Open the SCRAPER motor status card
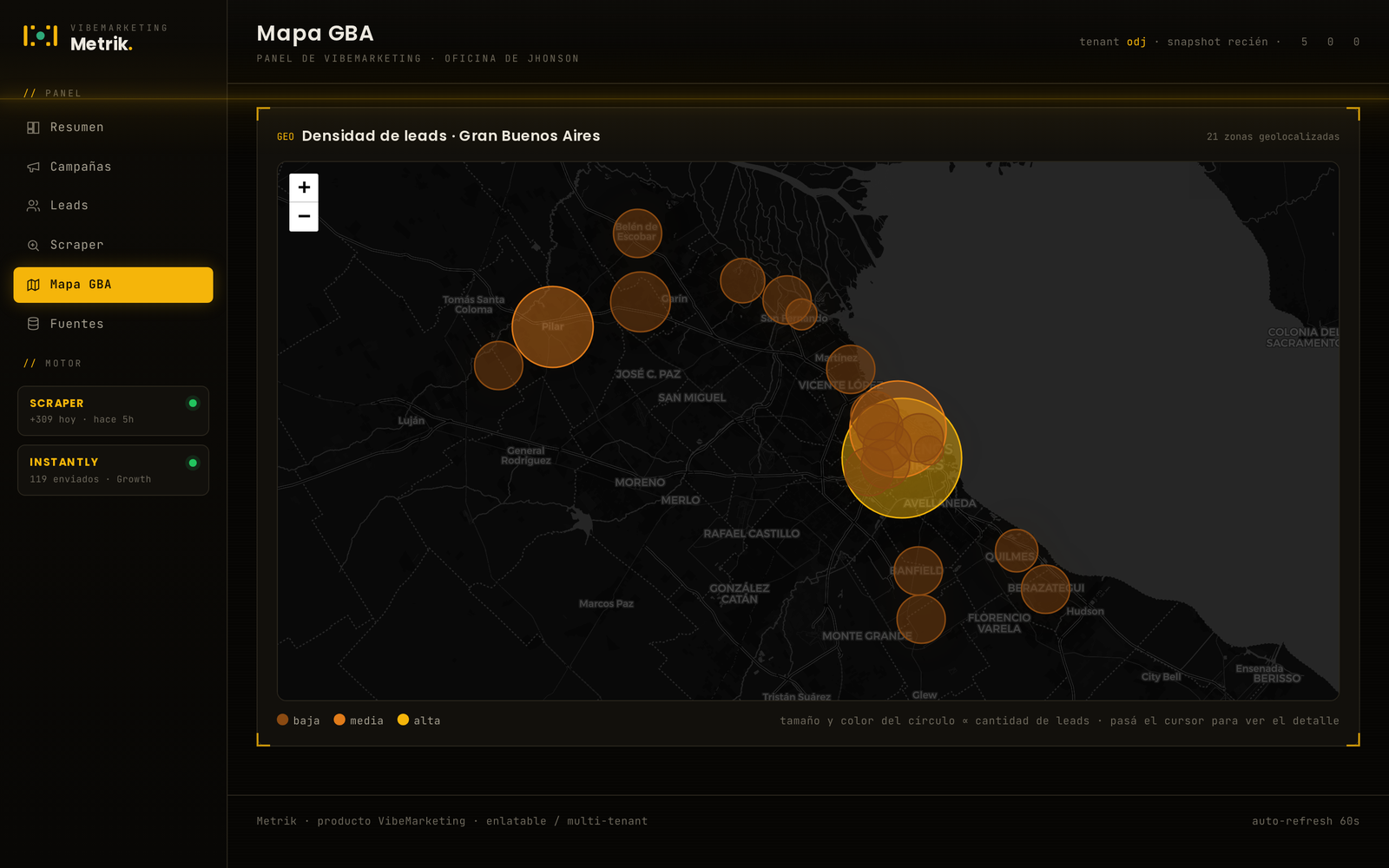Viewport: 1389px width, 868px height. (x=113, y=411)
